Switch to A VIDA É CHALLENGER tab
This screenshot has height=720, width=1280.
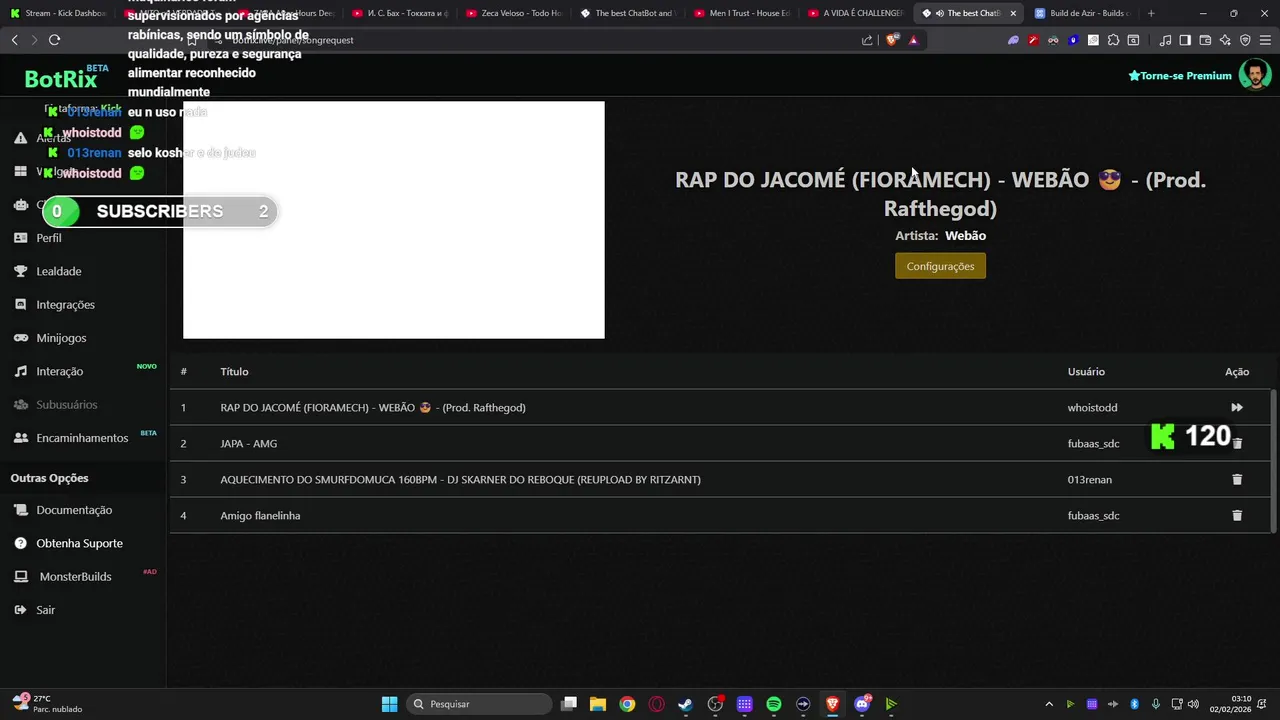pyautogui.click(x=856, y=13)
